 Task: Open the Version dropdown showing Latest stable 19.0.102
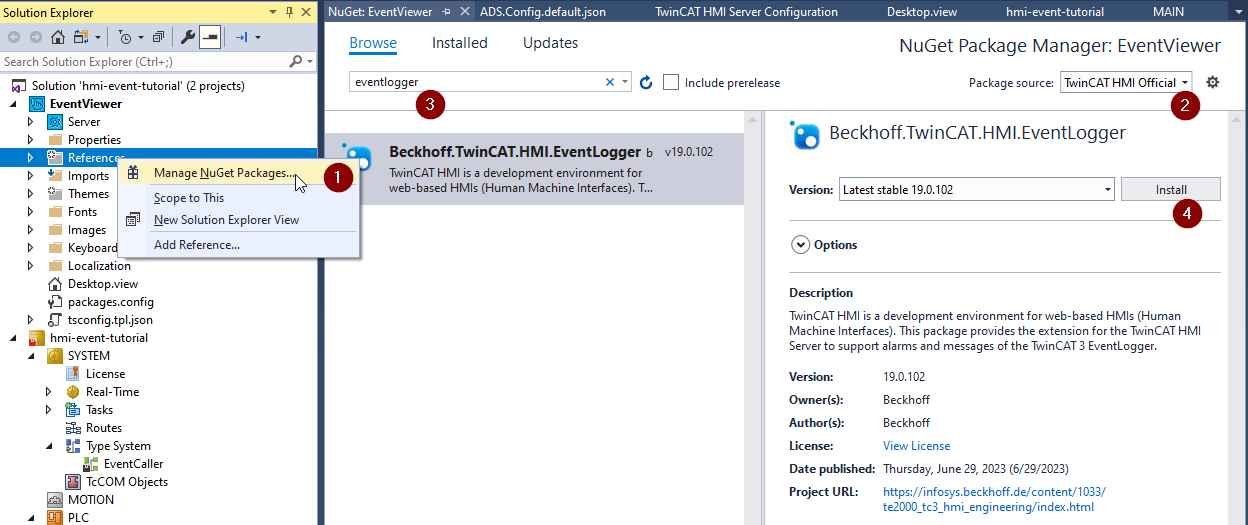pos(976,189)
